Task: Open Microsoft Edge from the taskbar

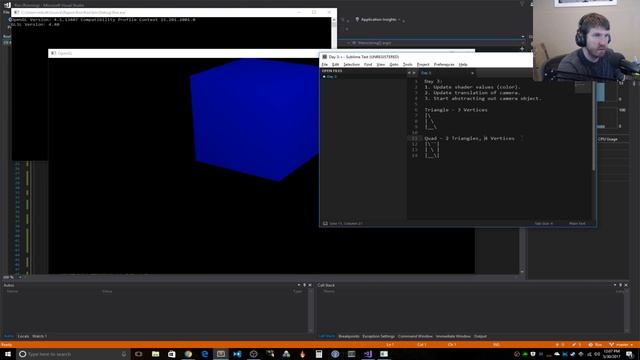Action: click(204, 354)
